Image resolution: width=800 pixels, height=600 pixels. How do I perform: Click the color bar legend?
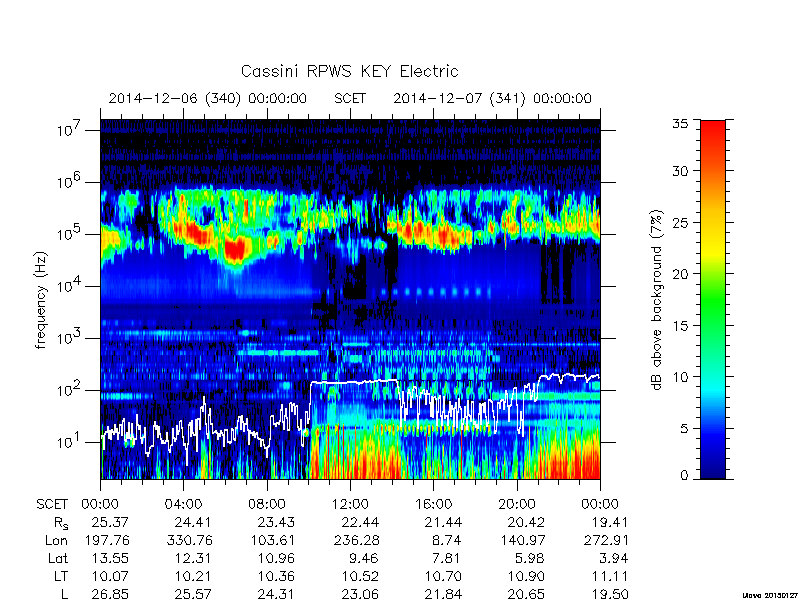click(713, 299)
